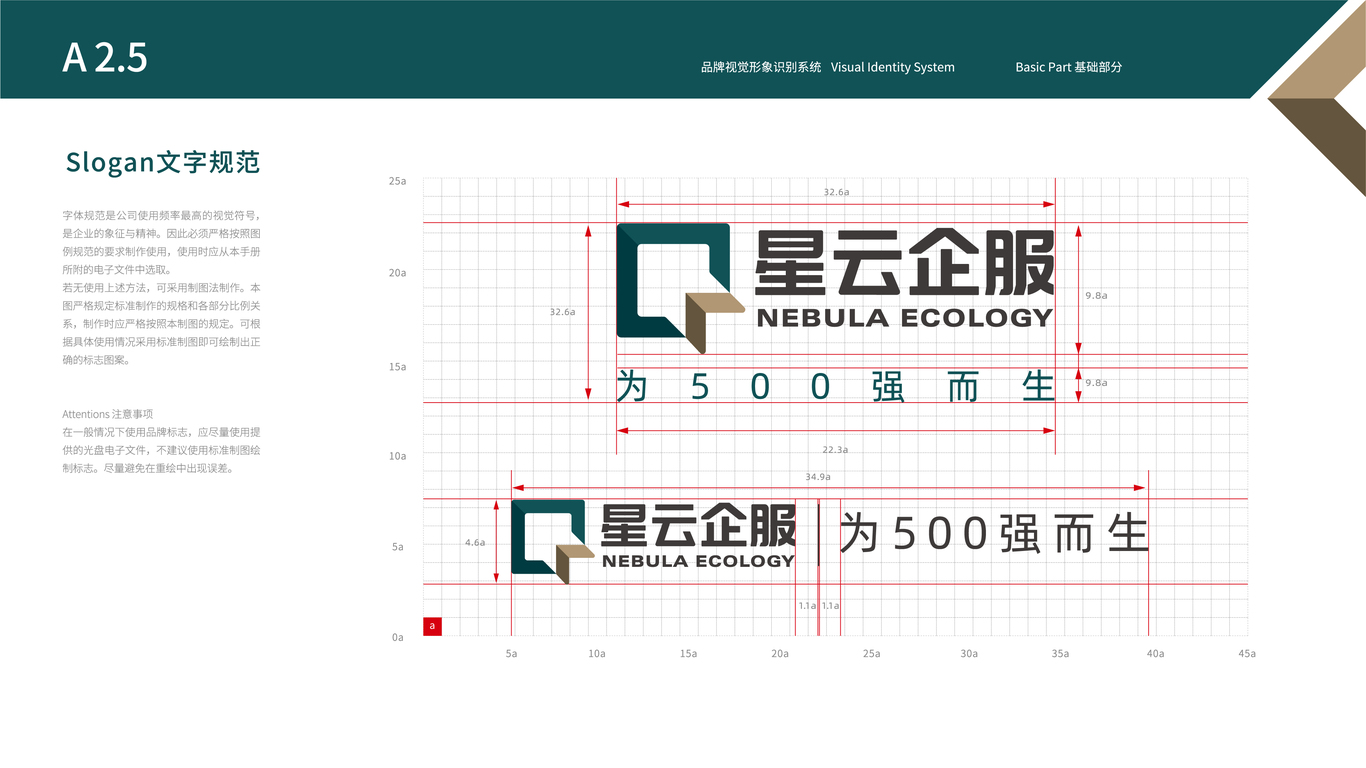The width and height of the screenshot is (1366, 768).
Task: Select the large '星云企服' wordmark in upper lockup
Action: (x=905, y=264)
